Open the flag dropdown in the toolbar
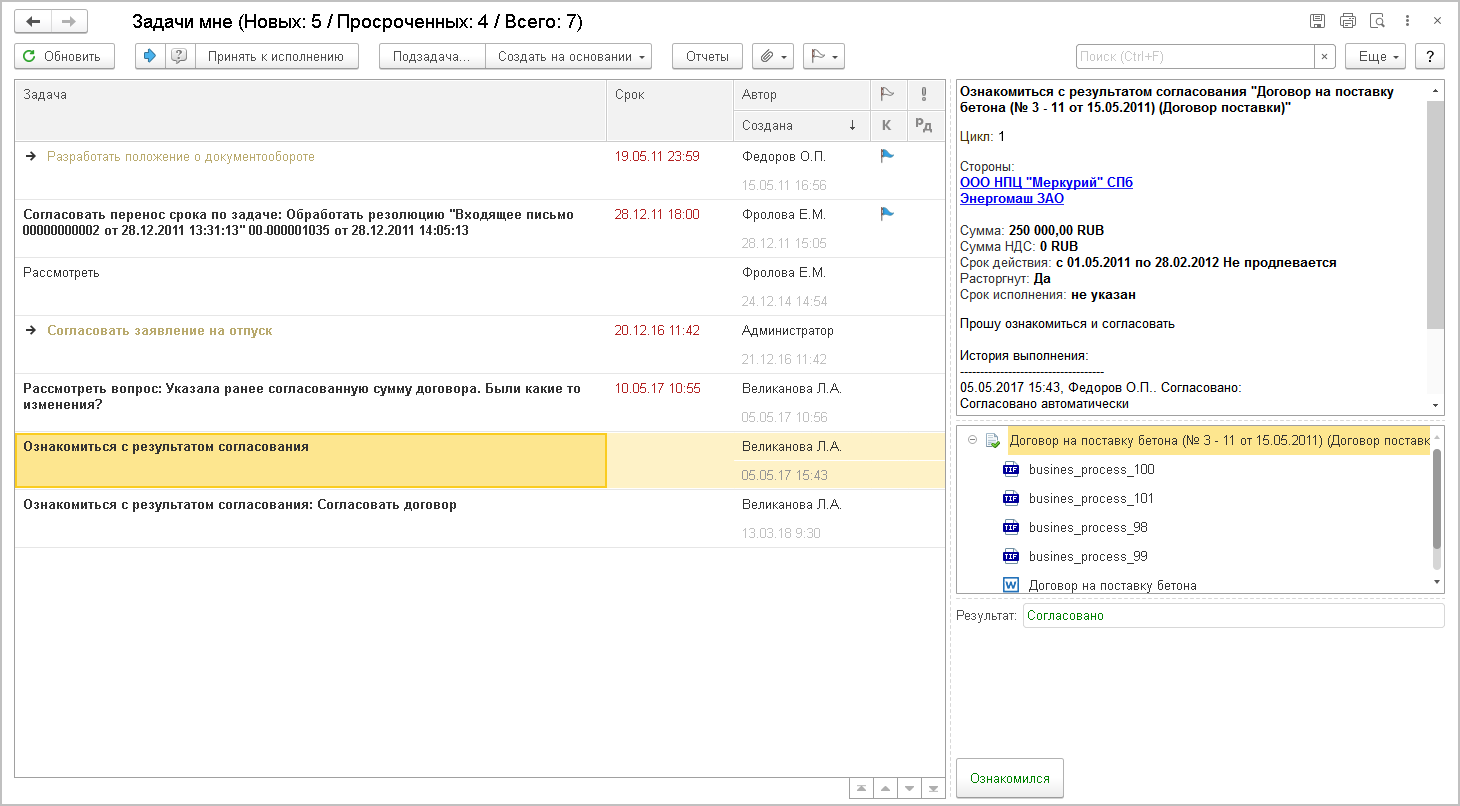 (x=824, y=57)
